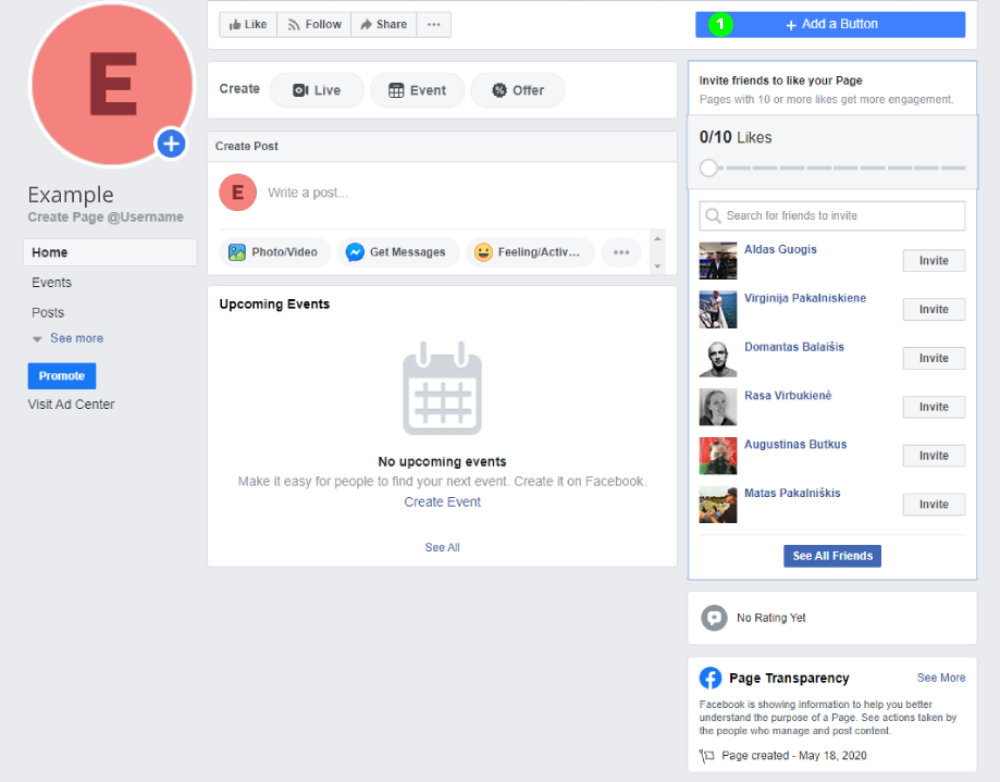The image size is (1000, 782).
Task: Open the Posts section
Action: (x=47, y=312)
